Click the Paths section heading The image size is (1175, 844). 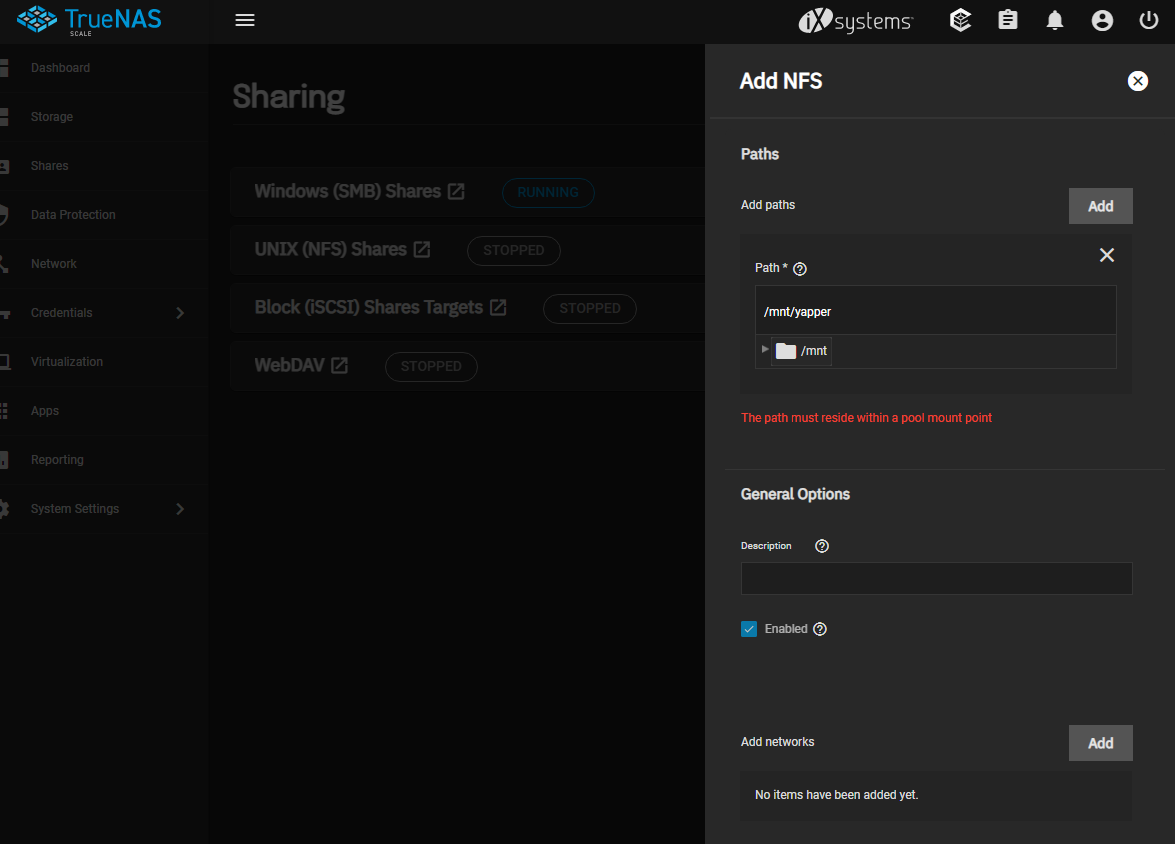pyautogui.click(x=760, y=154)
